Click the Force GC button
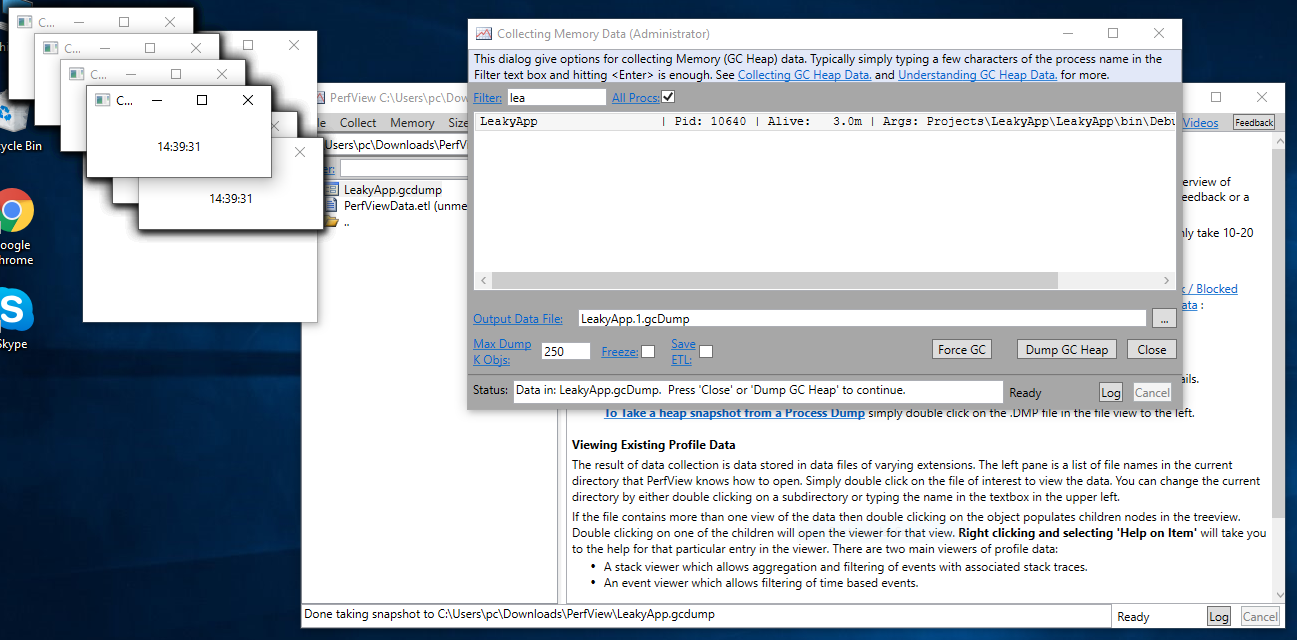The width and height of the screenshot is (1297, 640). (962, 349)
